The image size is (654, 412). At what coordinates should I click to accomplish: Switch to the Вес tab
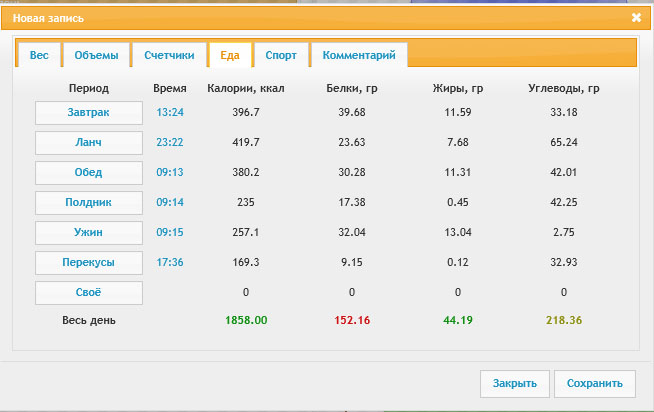[x=37, y=56]
